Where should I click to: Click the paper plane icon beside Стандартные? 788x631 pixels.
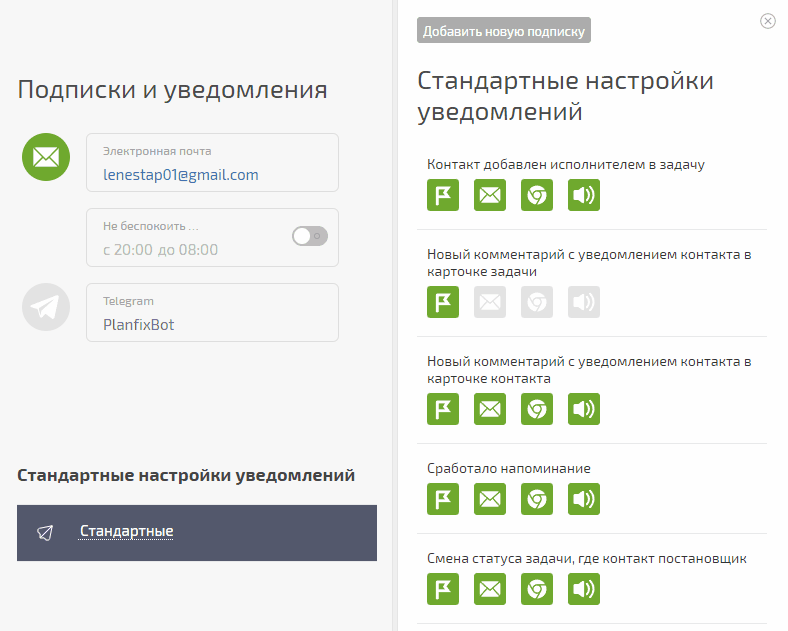tap(45, 533)
